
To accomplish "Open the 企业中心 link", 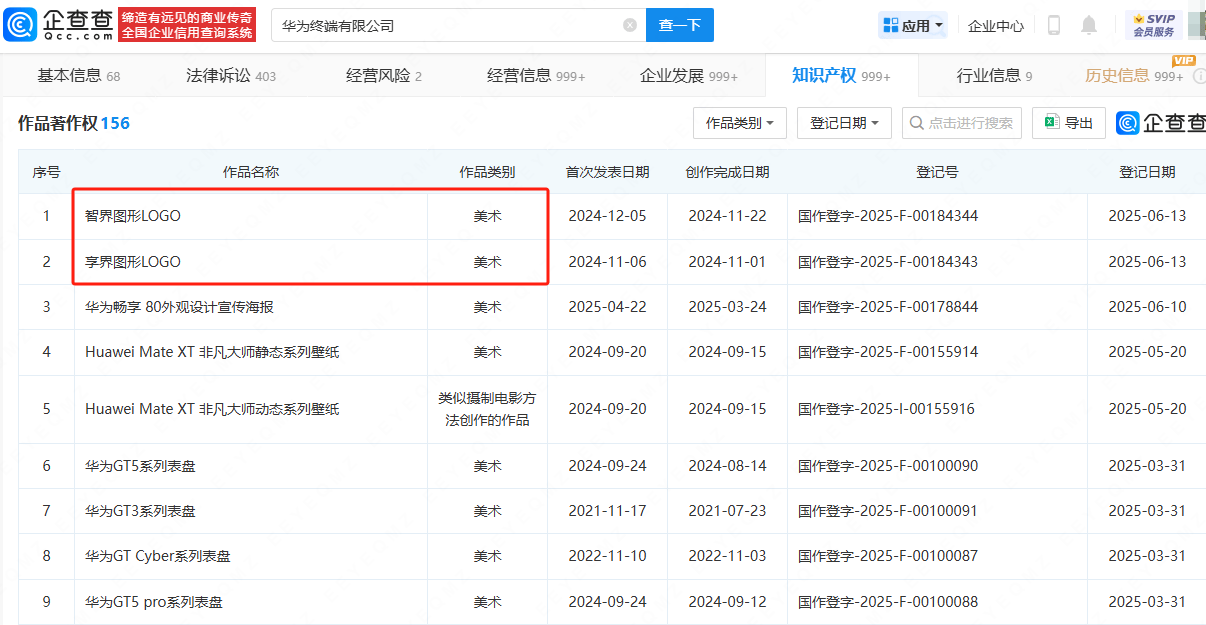I will coord(996,25).
